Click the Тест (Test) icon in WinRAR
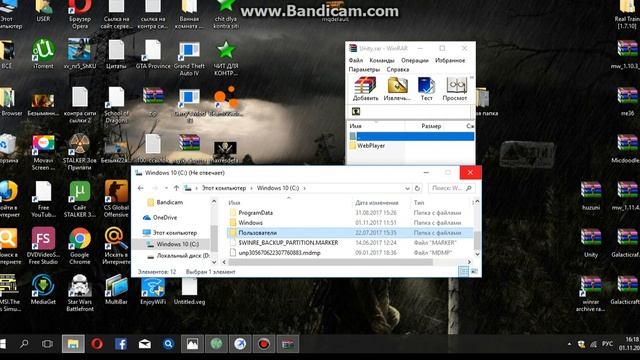This screenshot has width=640, height=360. 427,89
